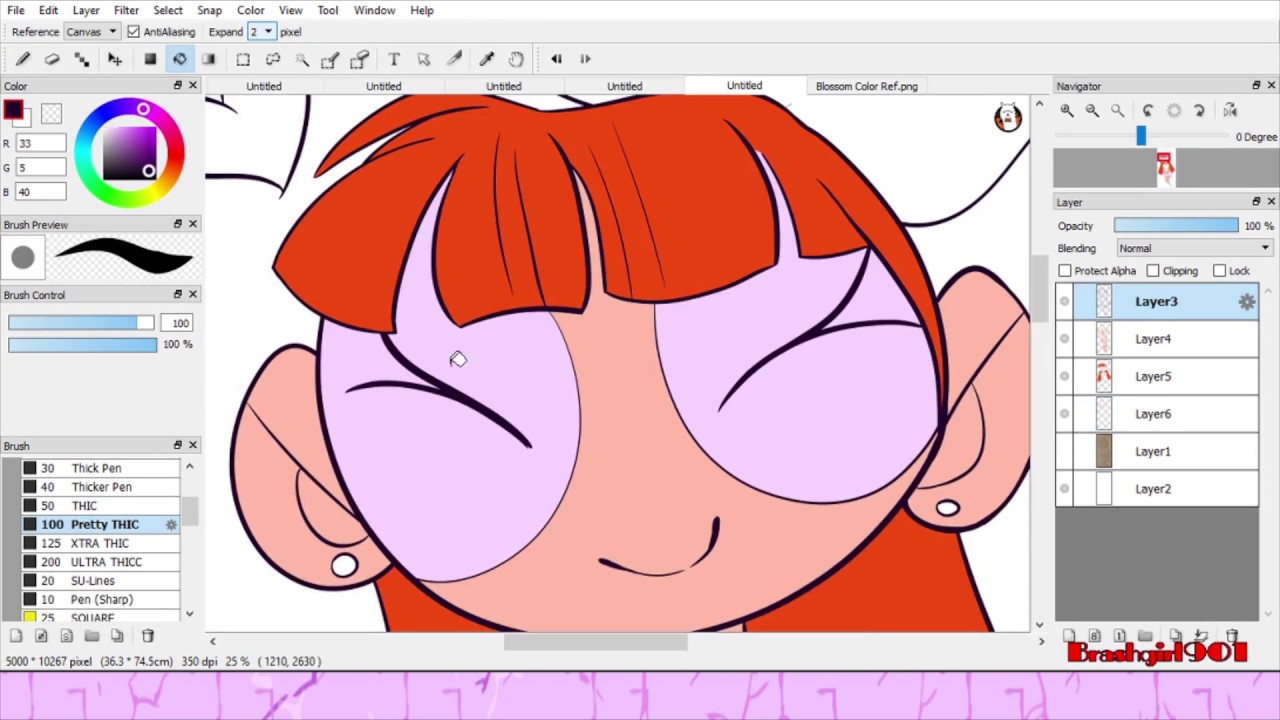1280x720 pixels.
Task: Toggle visibility of Layer2
Action: pyautogui.click(x=1064, y=489)
